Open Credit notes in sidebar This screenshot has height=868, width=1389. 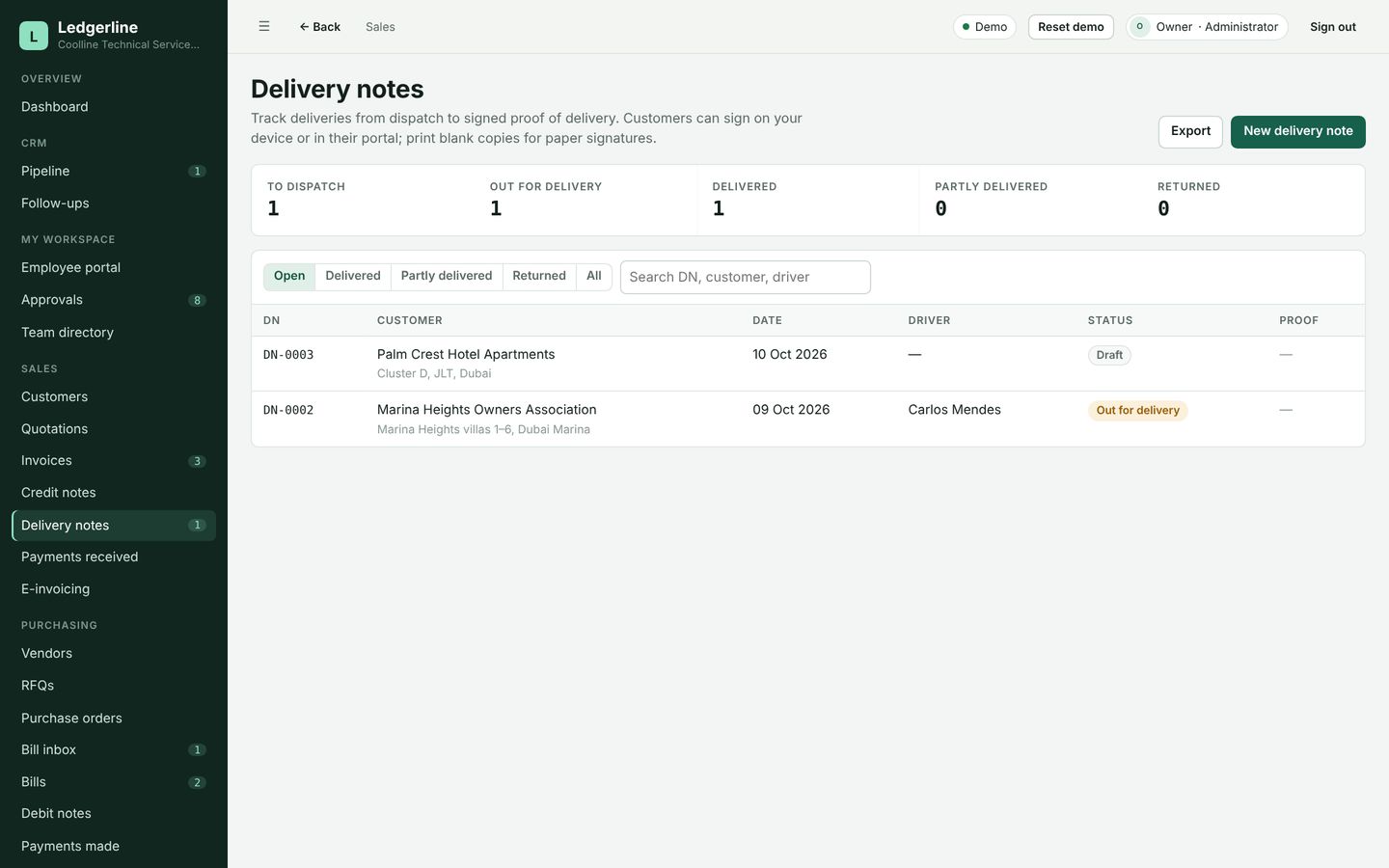[114, 493]
